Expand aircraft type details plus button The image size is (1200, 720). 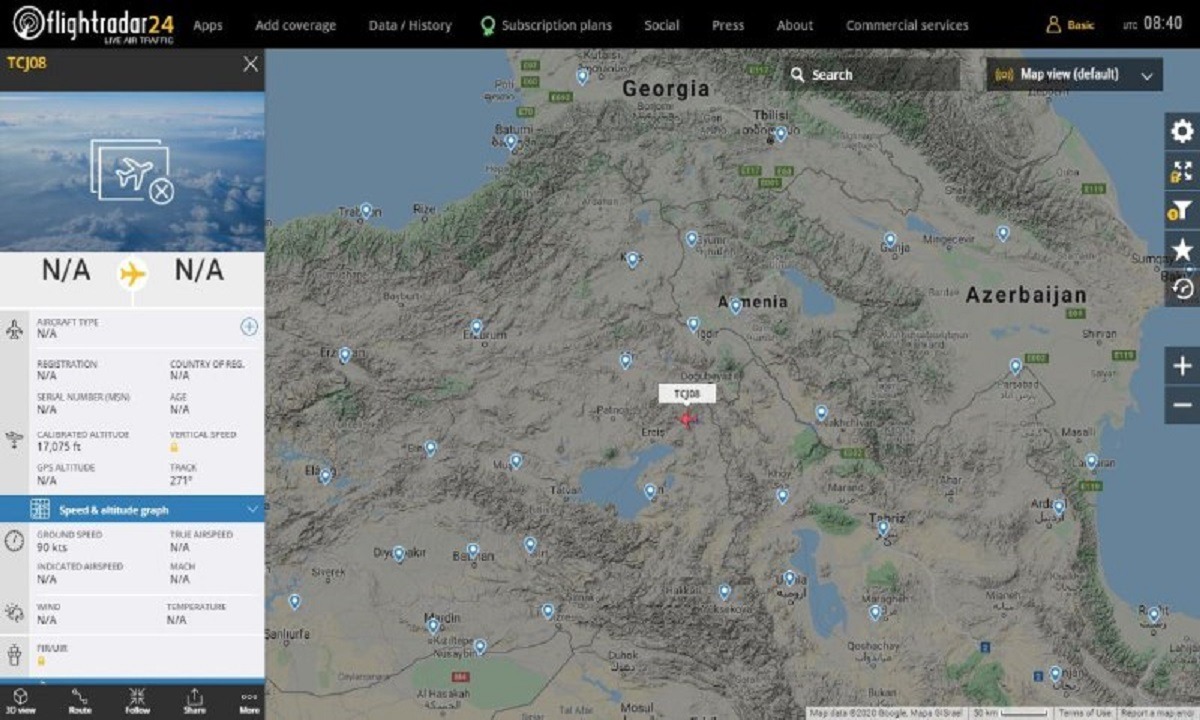(x=249, y=327)
